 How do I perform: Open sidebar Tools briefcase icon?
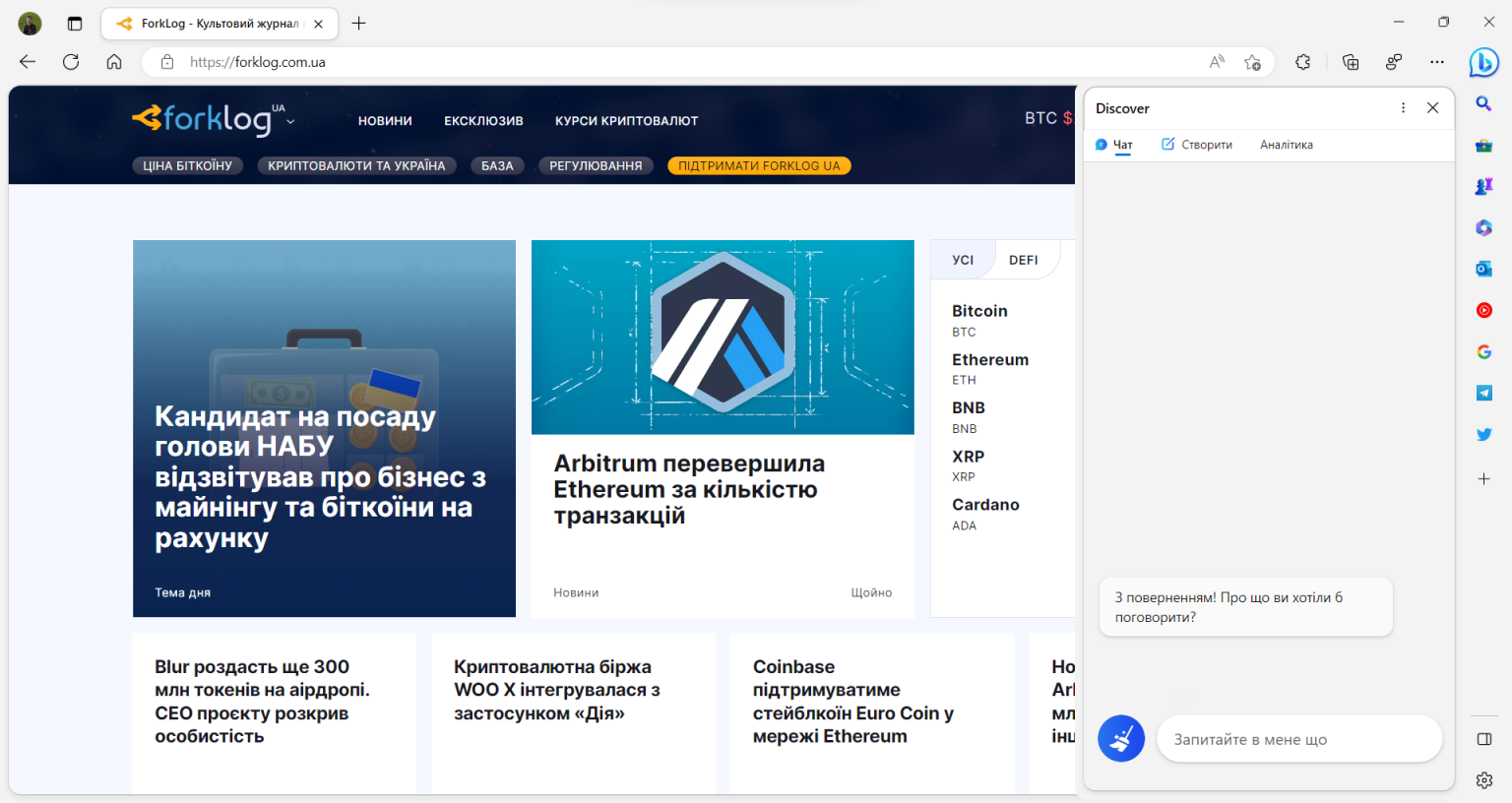[x=1483, y=146]
